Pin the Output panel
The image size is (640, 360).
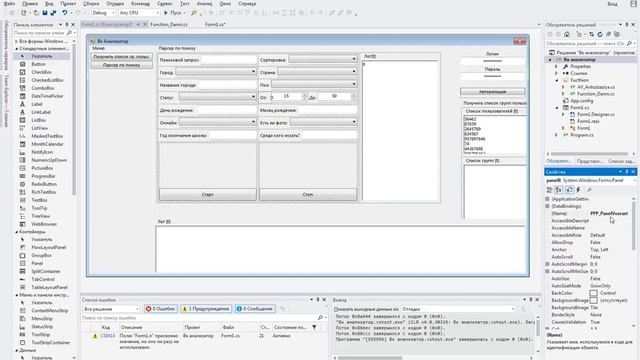[x=531, y=300]
